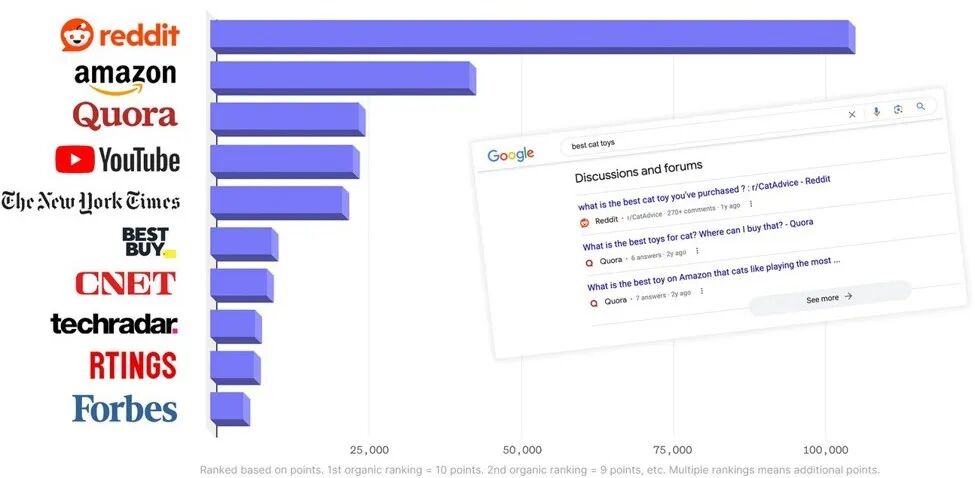The image size is (975, 478).
Task: Open three-dot menu beside the 7 answers result
Action: click(x=702, y=292)
